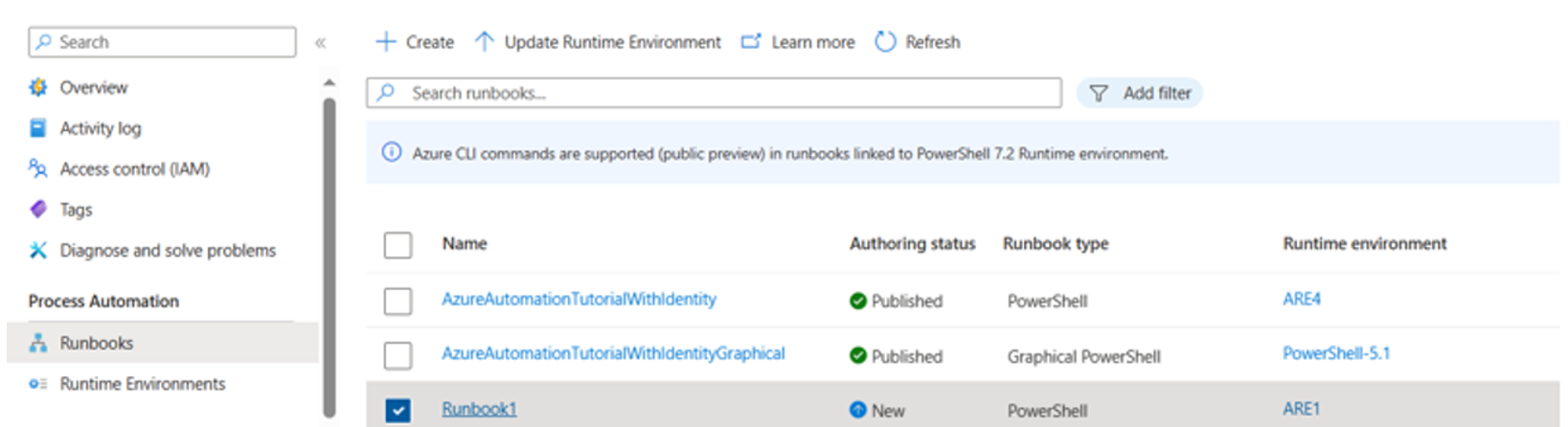Check the AzureAutomationTutorialWithIdentity row checkbox
The width and height of the screenshot is (1568, 427).
point(398,301)
